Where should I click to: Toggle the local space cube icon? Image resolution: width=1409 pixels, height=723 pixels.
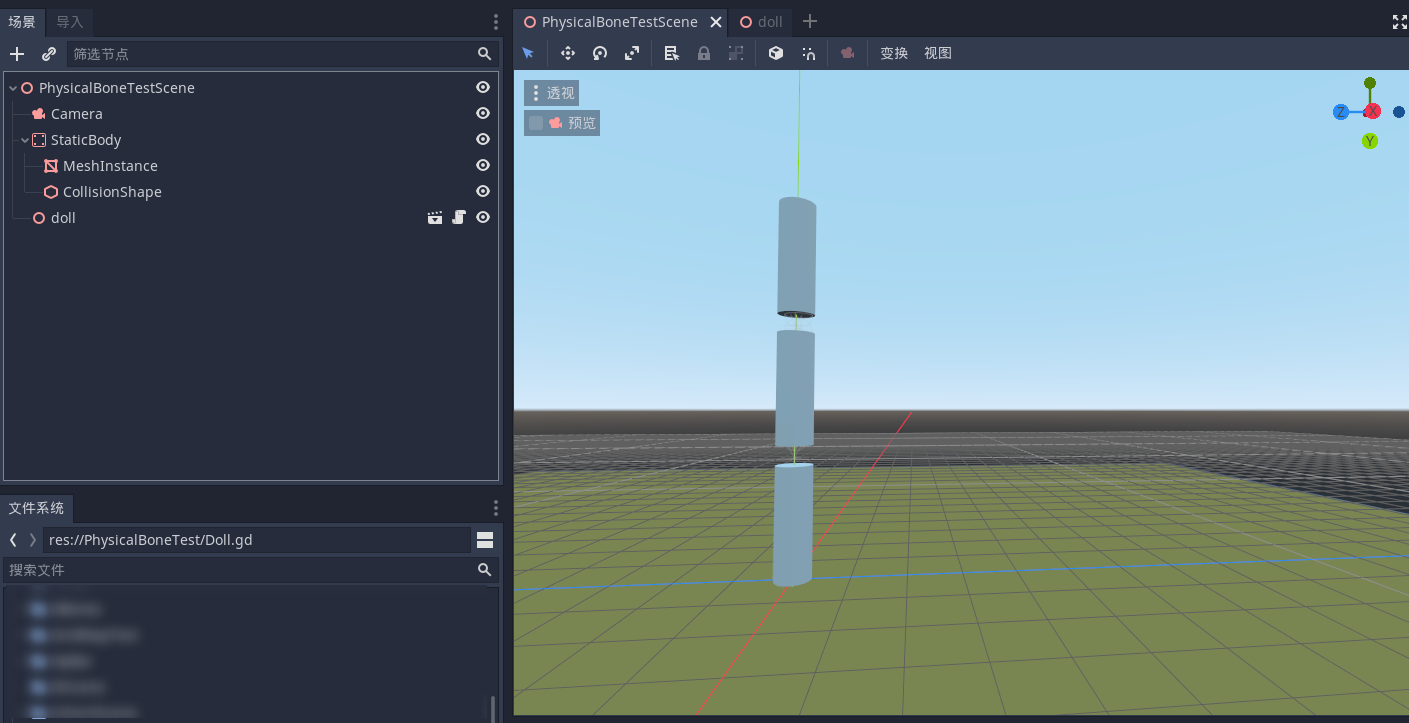coord(776,53)
